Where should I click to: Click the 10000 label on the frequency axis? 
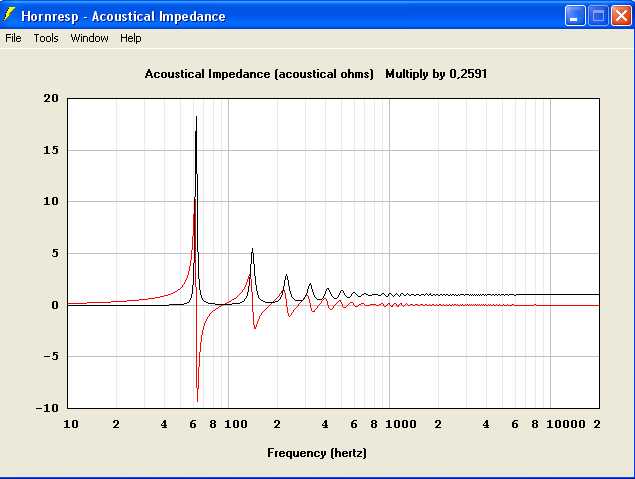point(569,424)
